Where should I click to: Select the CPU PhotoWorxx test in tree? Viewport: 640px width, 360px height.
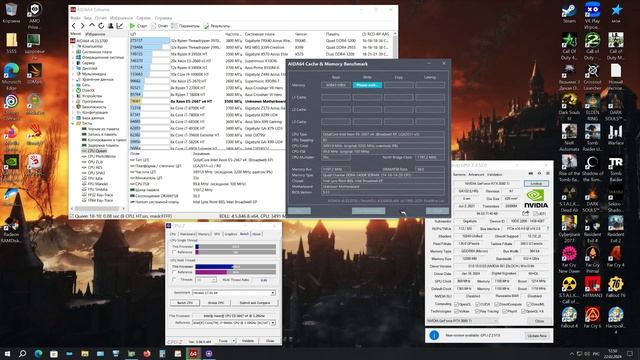tap(102, 156)
